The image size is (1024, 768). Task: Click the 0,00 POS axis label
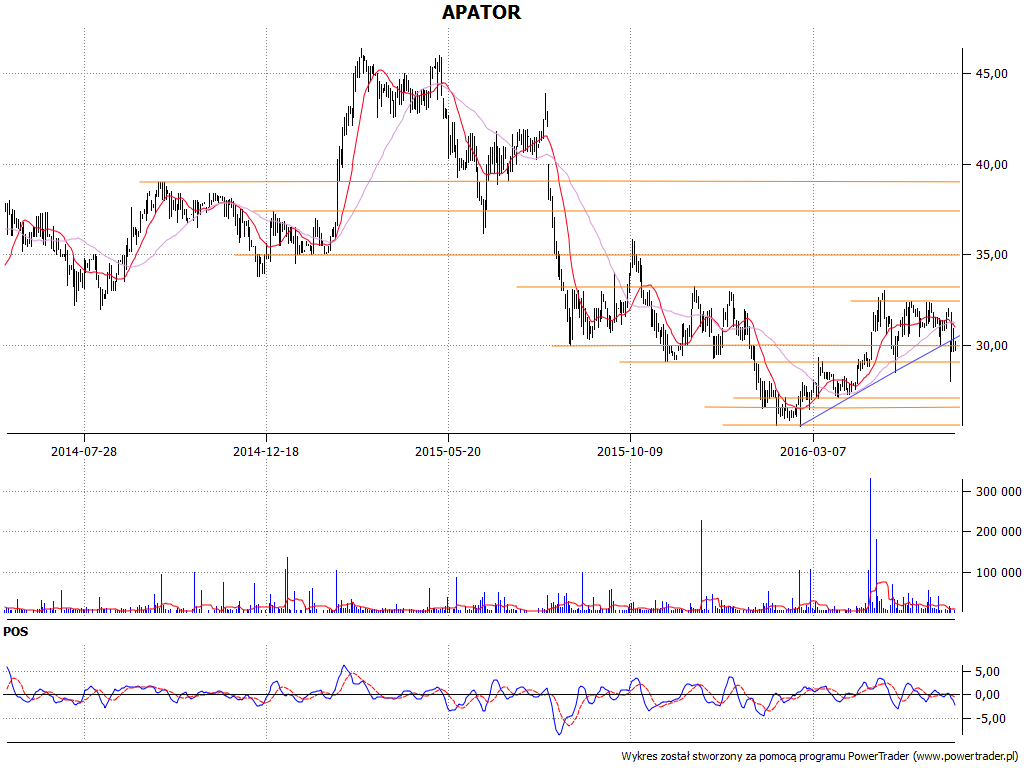point(987,694)
